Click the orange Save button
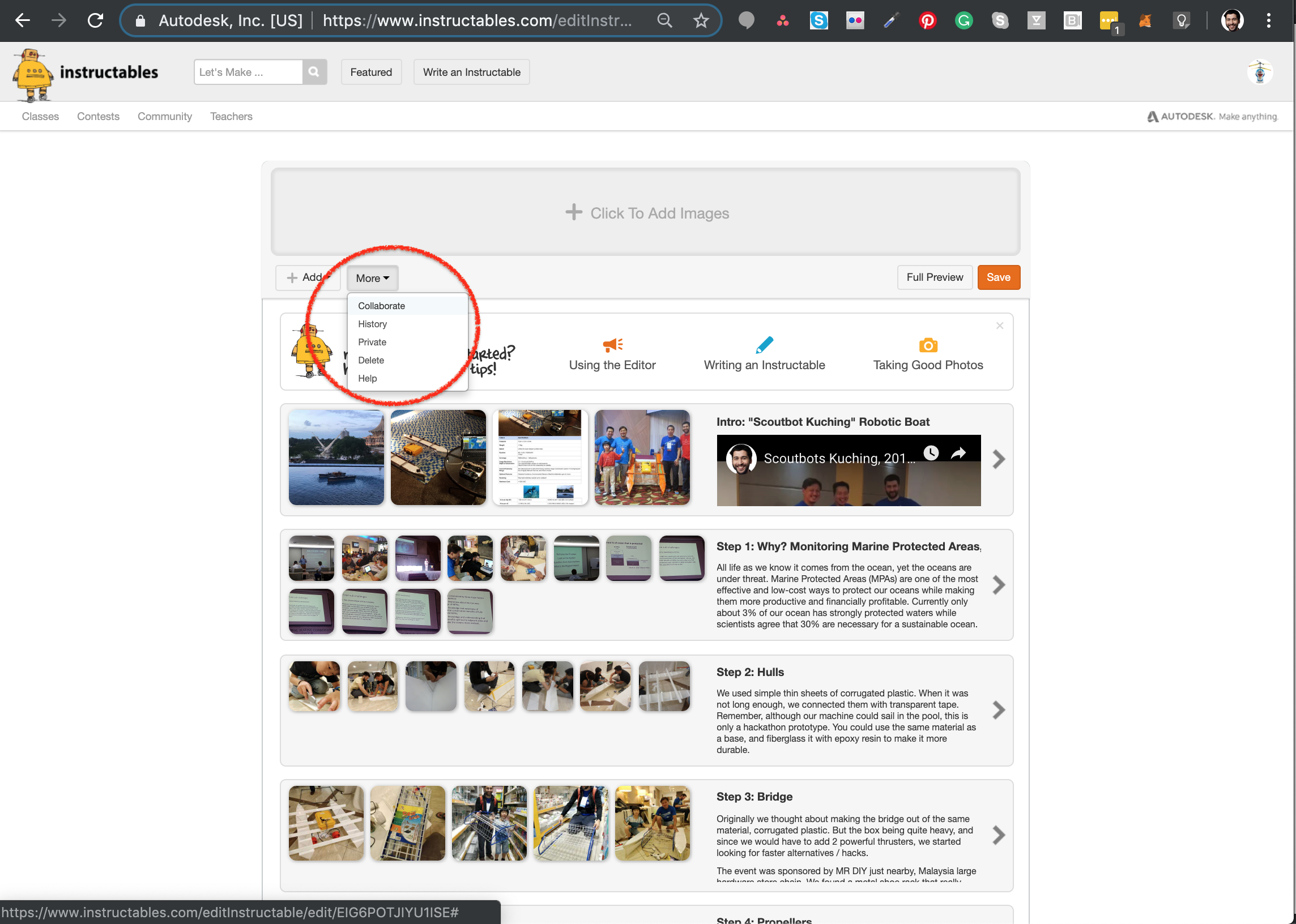 [997, 277]
